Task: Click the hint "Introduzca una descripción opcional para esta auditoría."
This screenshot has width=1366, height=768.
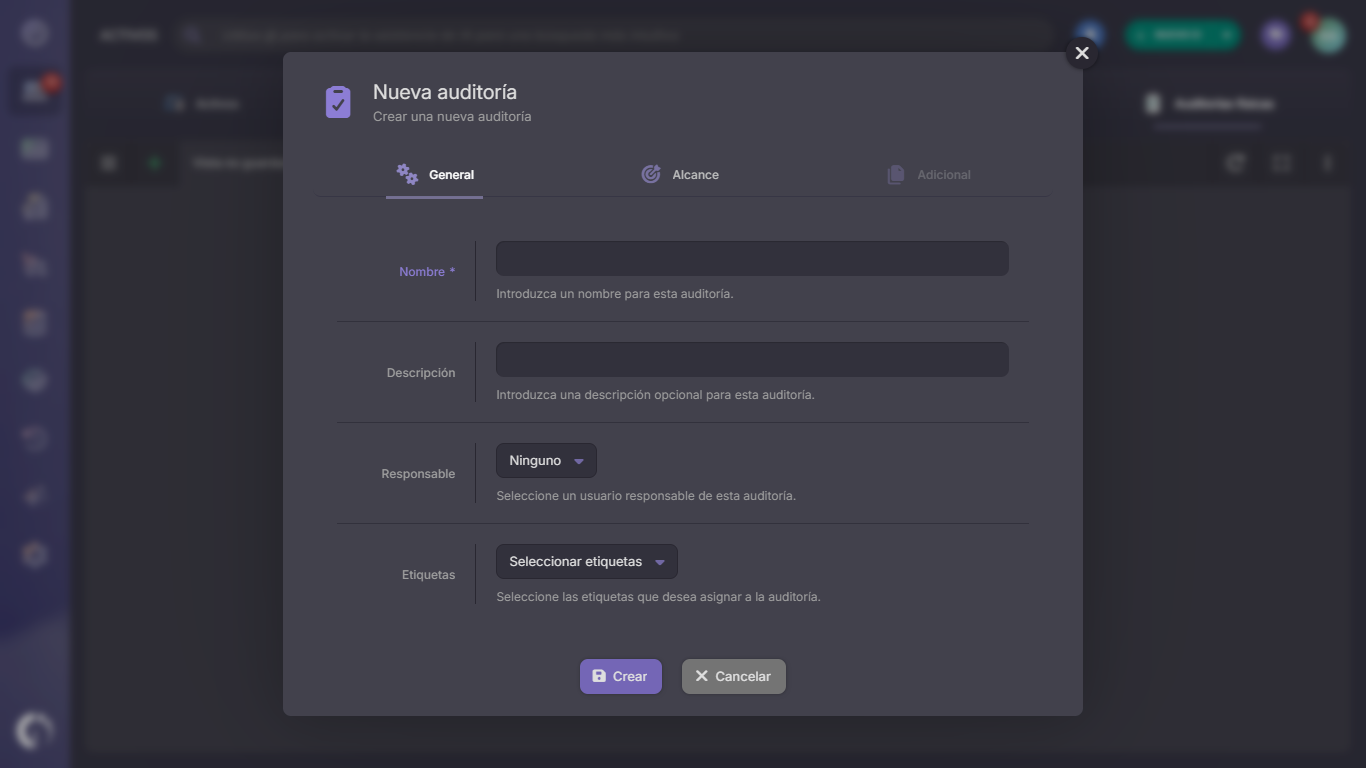Action: point(656,395)
